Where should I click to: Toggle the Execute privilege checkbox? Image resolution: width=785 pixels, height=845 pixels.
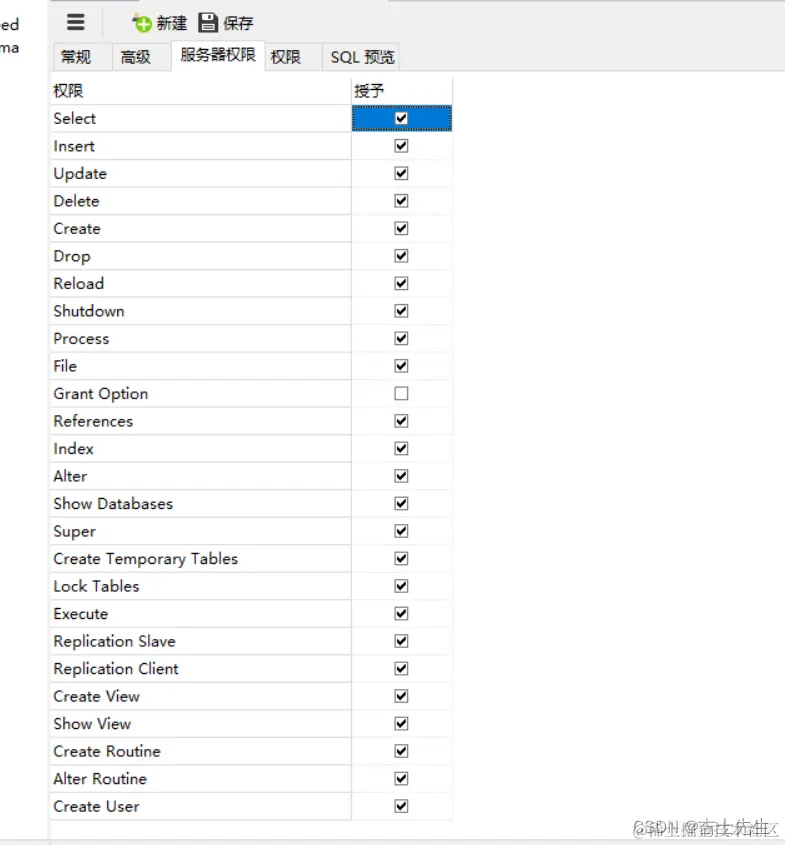401,613
